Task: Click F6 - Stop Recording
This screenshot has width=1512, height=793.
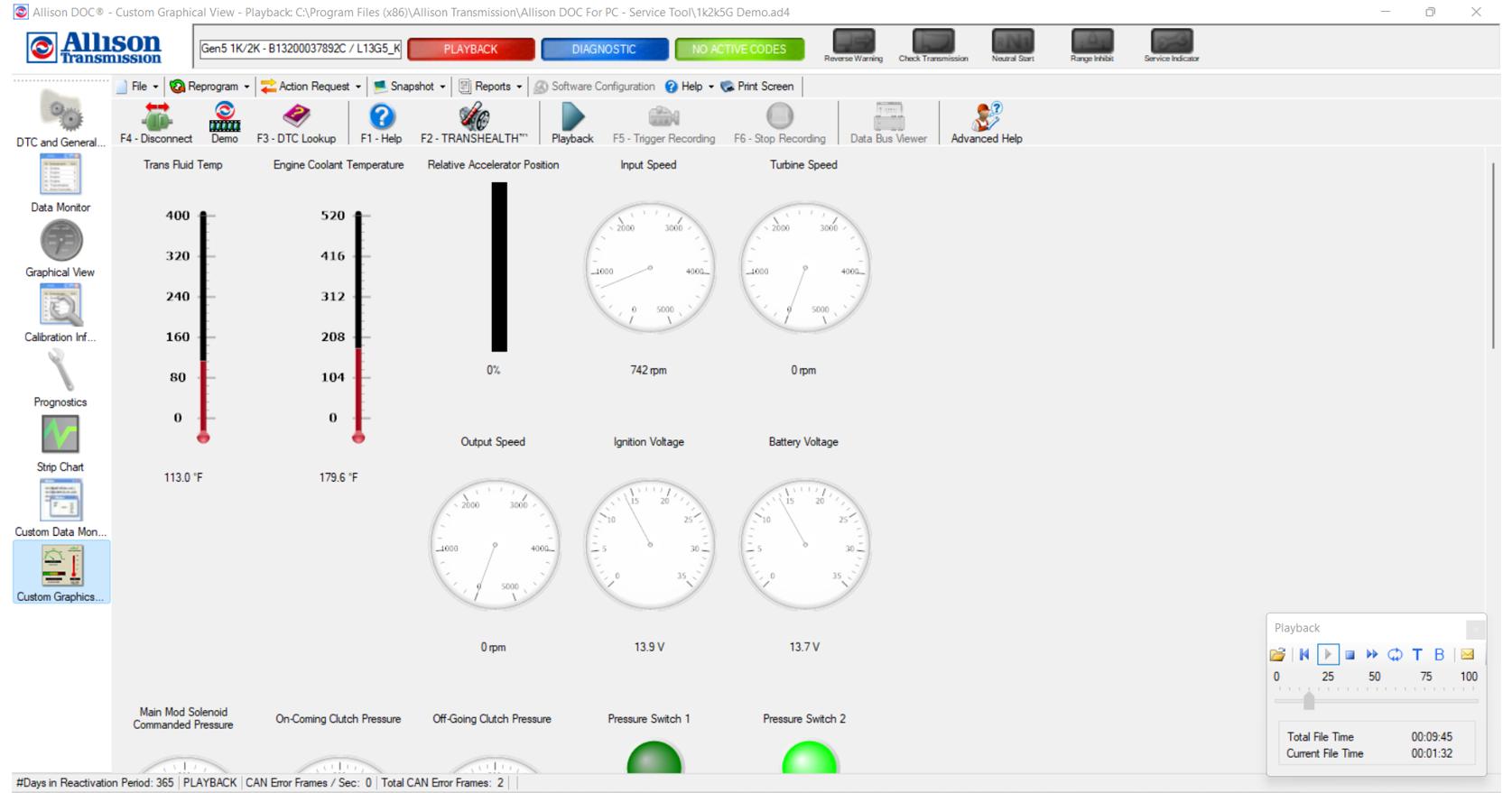Action: pos(779,124)
